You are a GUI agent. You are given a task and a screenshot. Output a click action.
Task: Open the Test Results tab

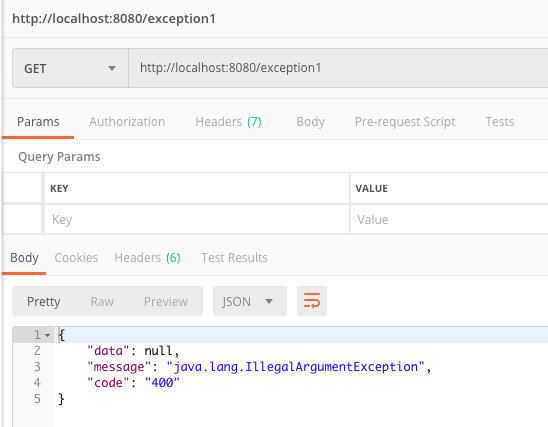[x=234, y=258]
